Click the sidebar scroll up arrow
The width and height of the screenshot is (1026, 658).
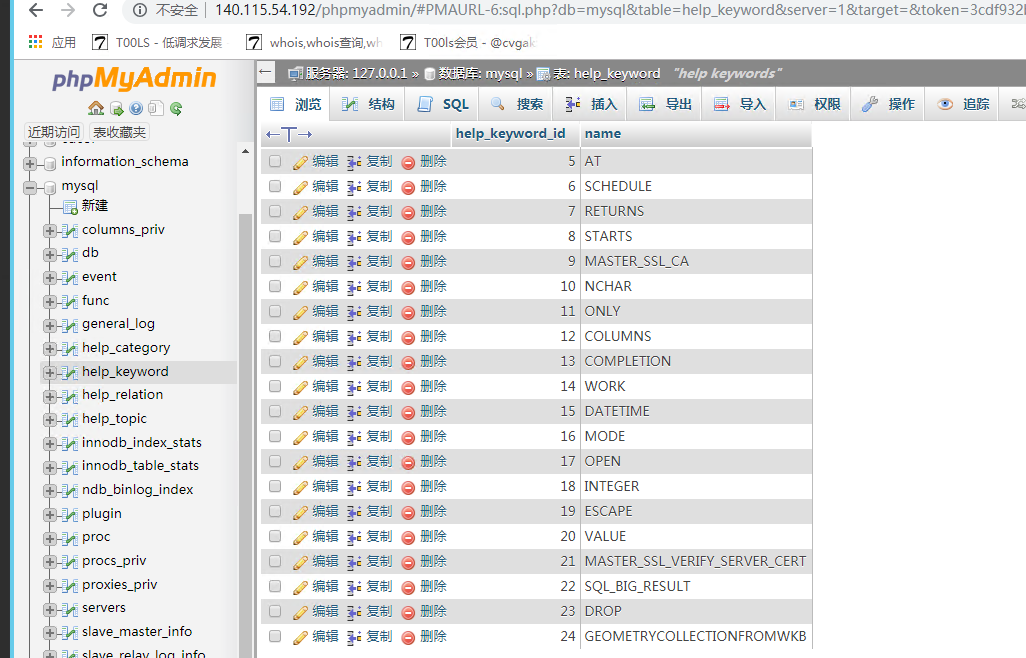point(245,151)
